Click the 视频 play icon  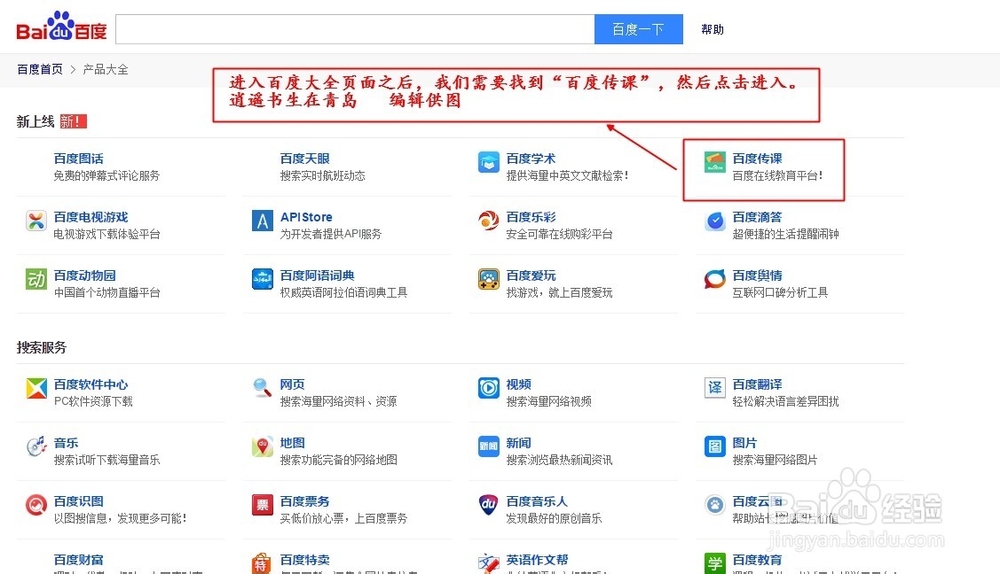coord(489,388)
